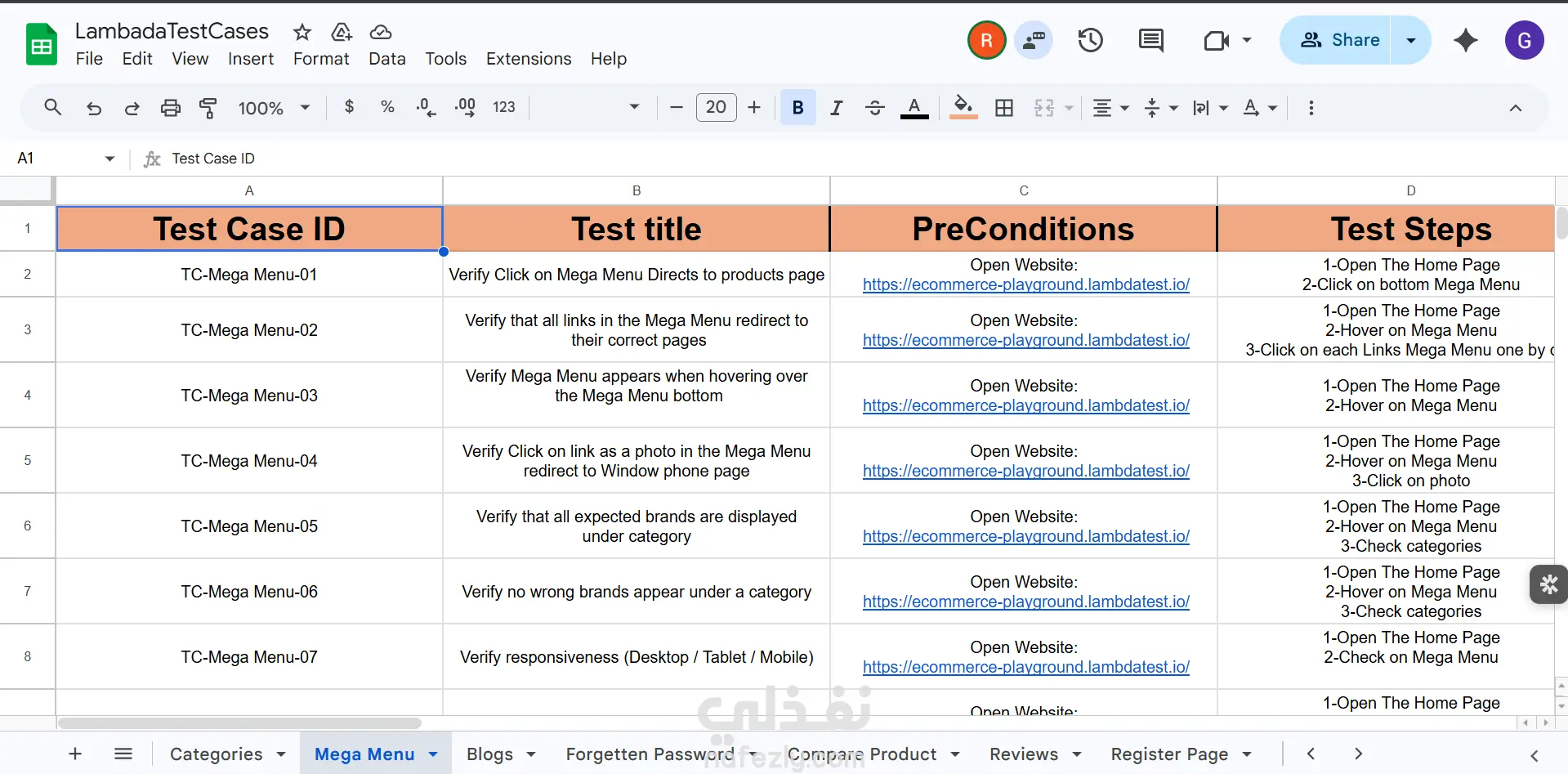Format selection as percent
Viewport: 1568px width, 774px height.
pos(387,107)
